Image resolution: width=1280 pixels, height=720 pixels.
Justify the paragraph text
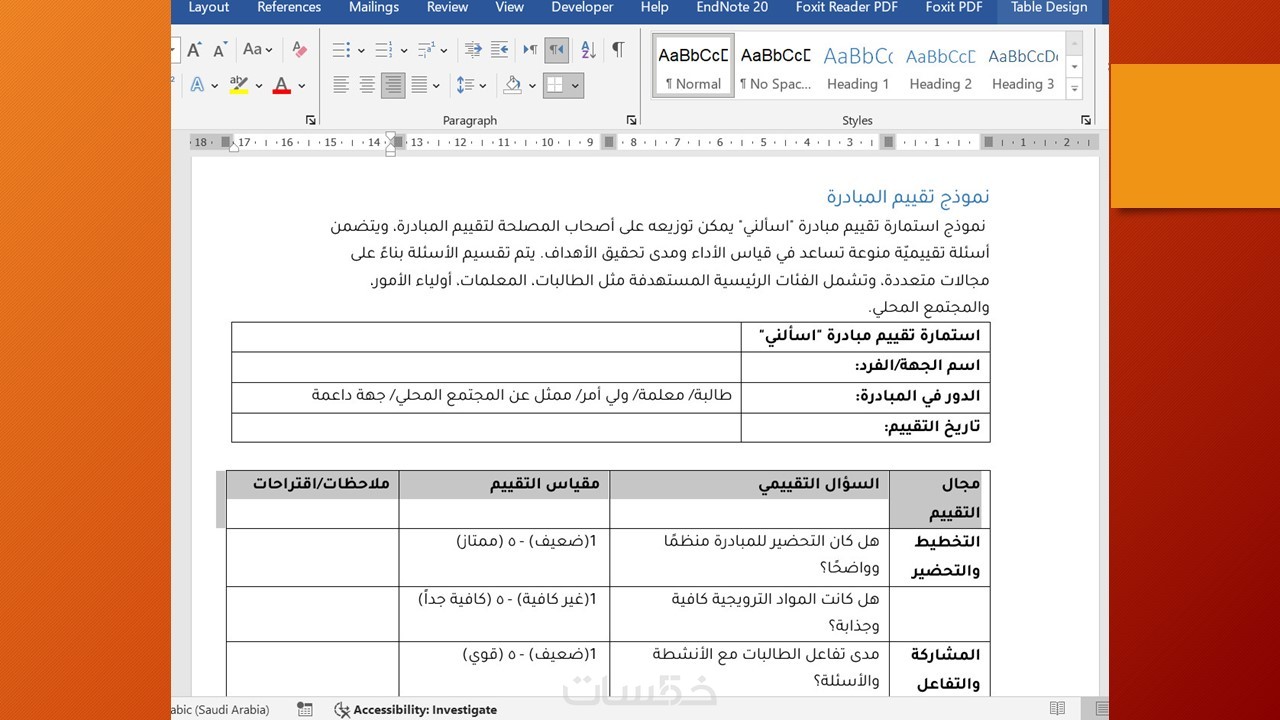(419, 85)
